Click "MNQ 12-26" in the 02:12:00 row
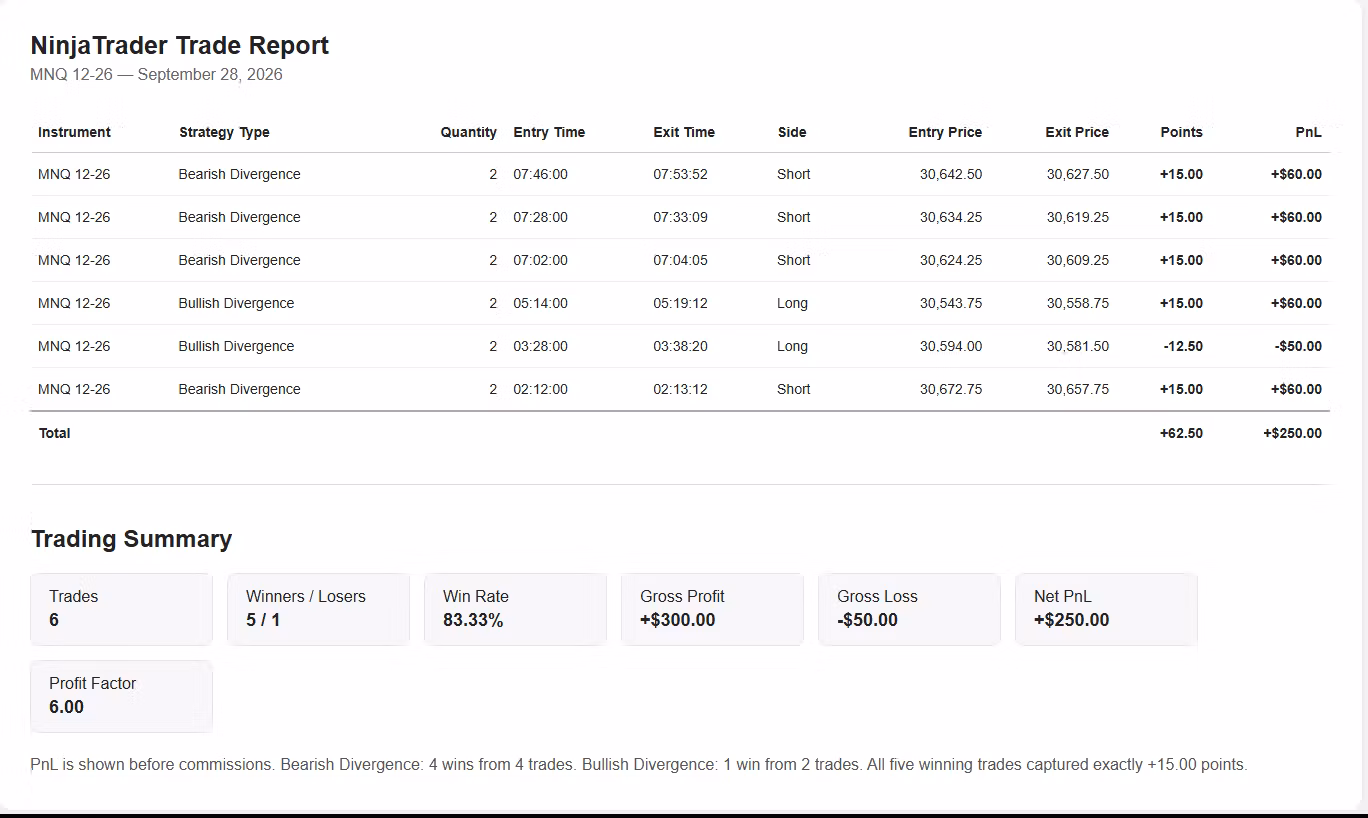1368x818 pixels. click(74, 389)
